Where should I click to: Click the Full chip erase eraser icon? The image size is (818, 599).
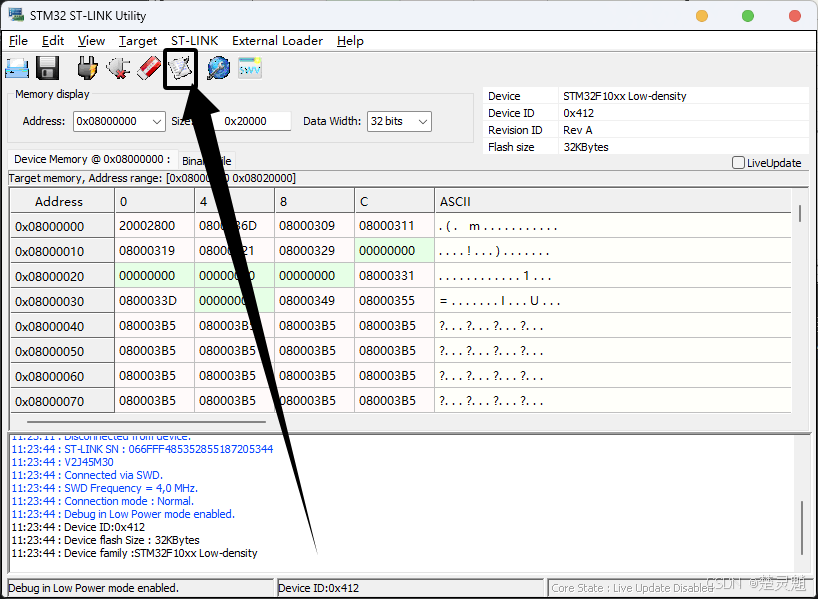(149, 68)
